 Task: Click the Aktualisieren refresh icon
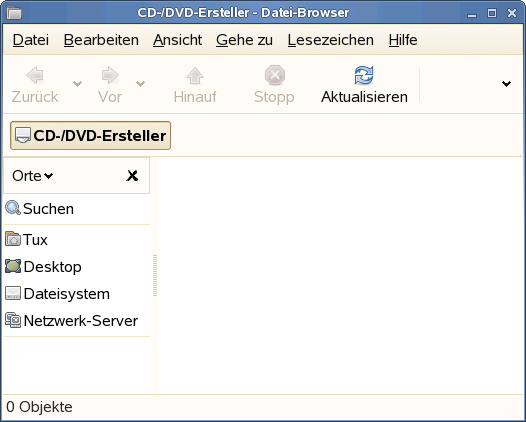point(364,75)
